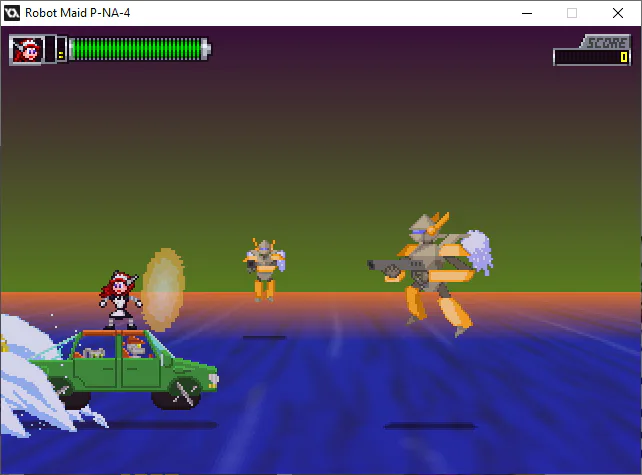This screenshot has width=642, height=475.
Task: Click the car's front wheel
Action: click(179, 393)
